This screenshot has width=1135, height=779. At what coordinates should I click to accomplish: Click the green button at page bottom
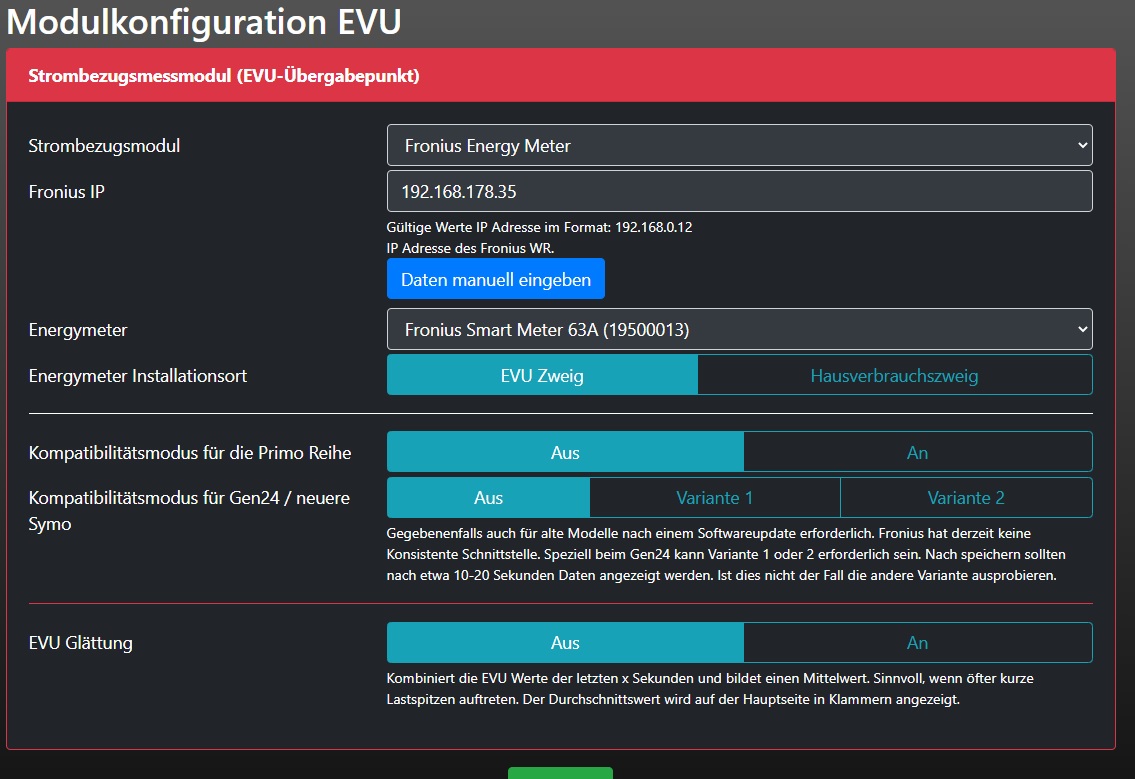coord(560,773)
